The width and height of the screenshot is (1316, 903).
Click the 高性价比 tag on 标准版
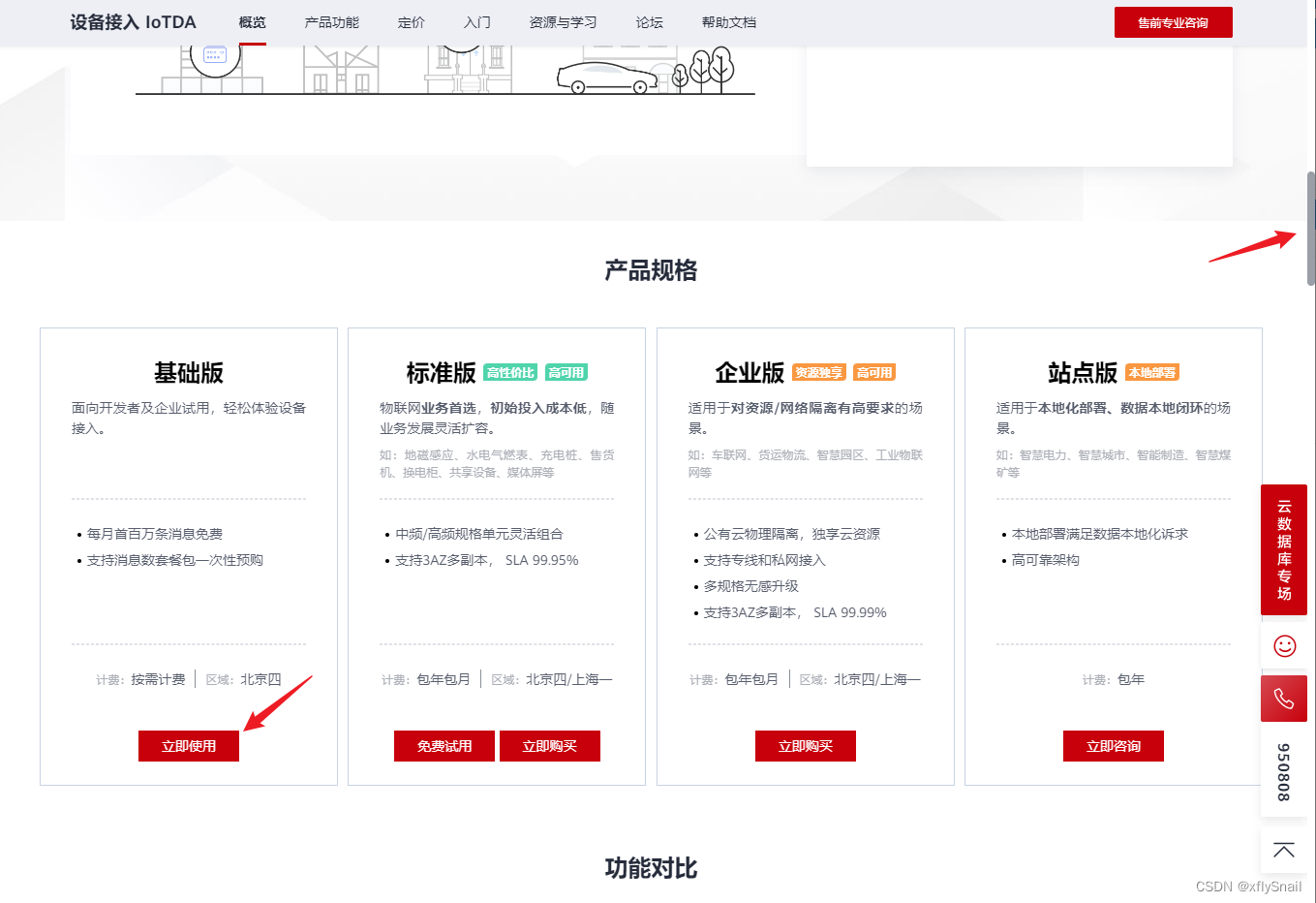click(x=510, y=372)
